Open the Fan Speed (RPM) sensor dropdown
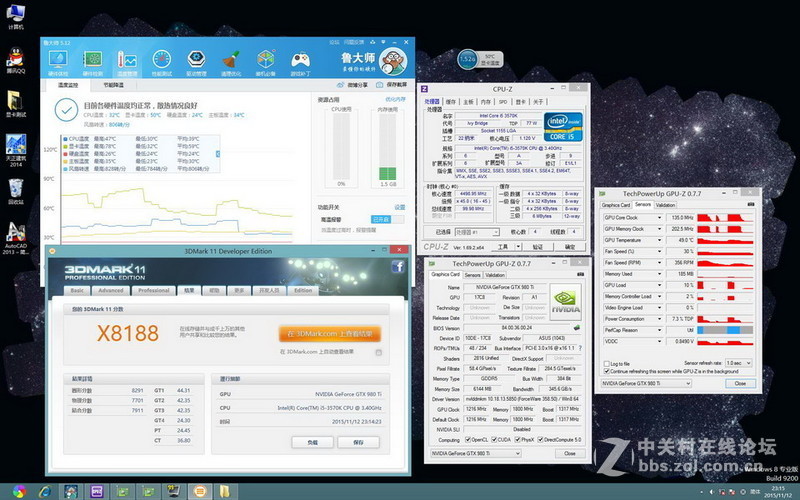This screenshot has height=500, width=800. pyautogui.click(x=659, y=262)
